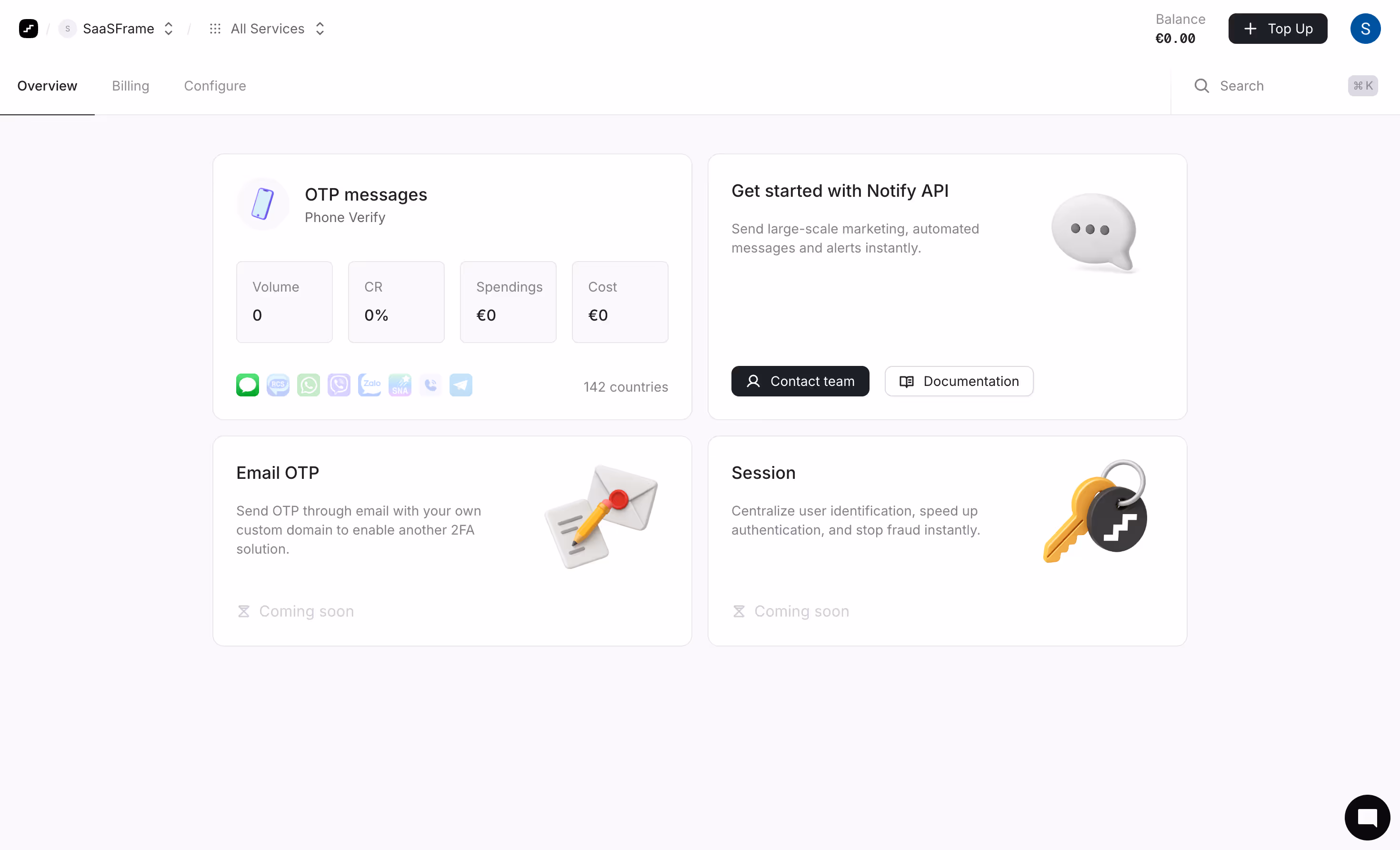Image resolution: width=1400 pixels, height=850 pixels.
Task: Switch to the Billing tab
Action: coord(130,86)
